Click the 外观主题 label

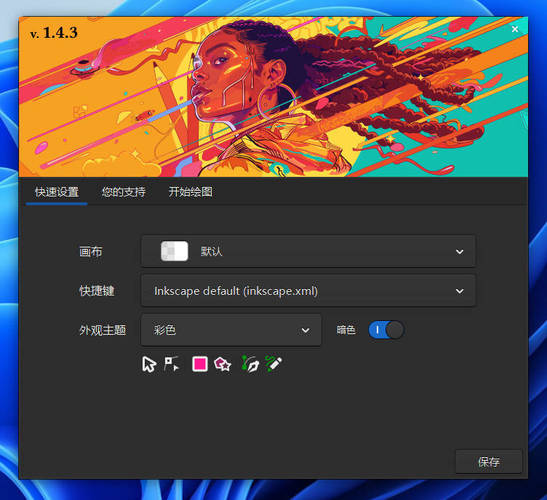click(x=102, y=330)
